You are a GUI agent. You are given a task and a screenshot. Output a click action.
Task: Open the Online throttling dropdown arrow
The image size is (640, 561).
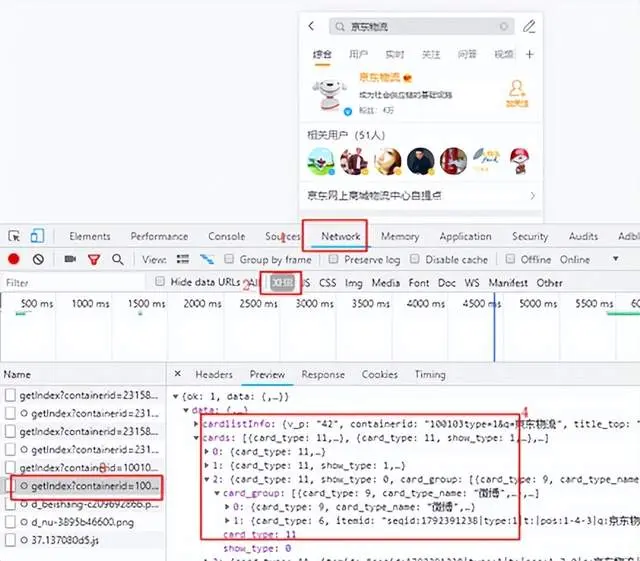coord(616,259)
